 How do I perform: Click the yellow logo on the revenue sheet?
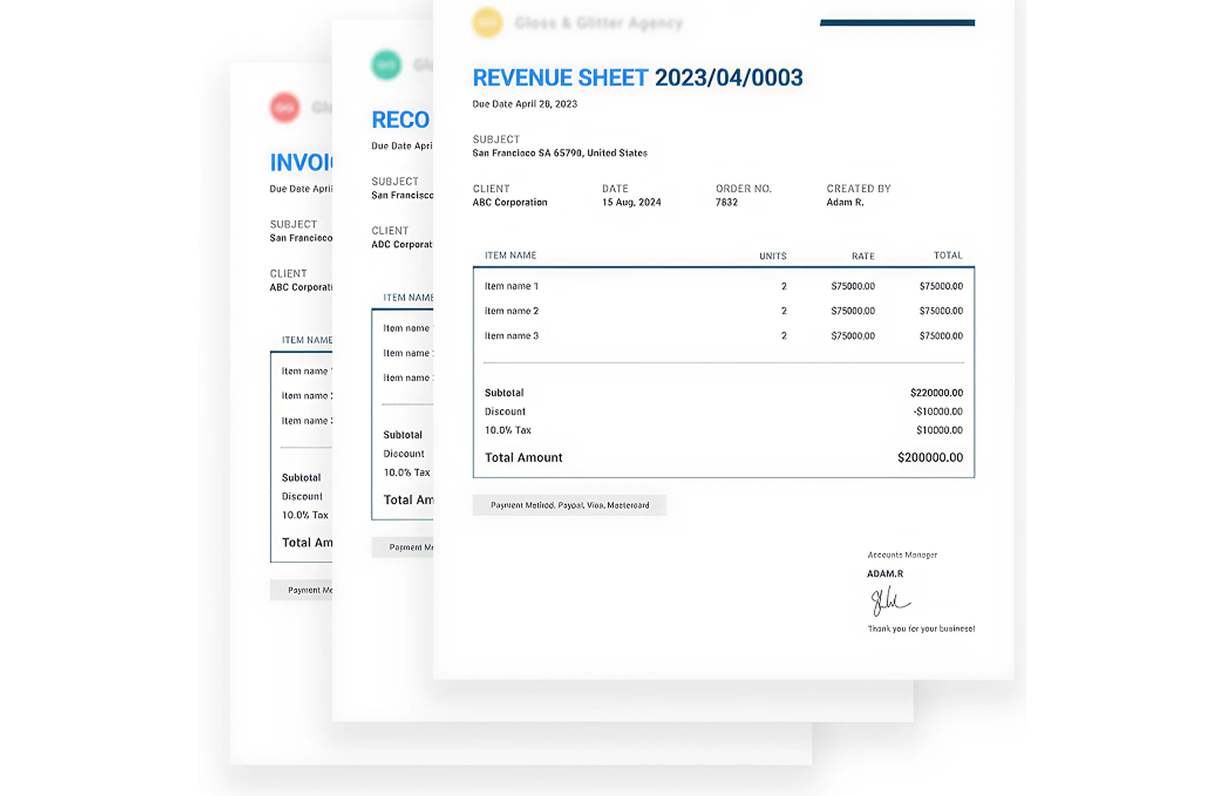coord(487,22)
